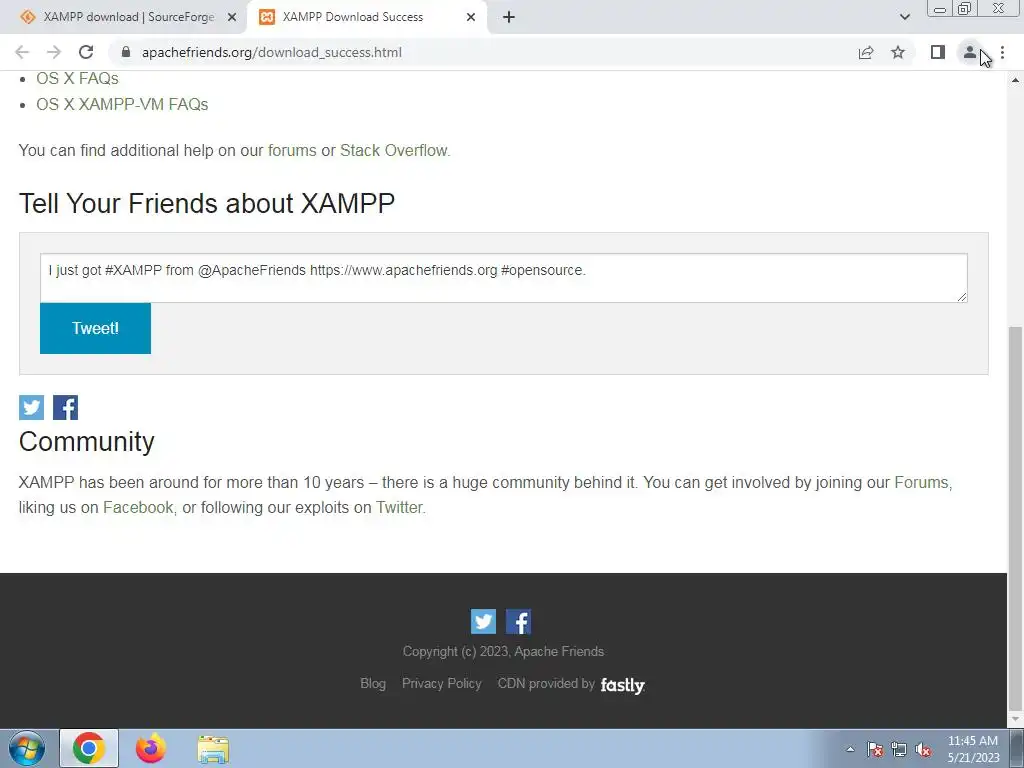Click the Chrome taskbar icon
This screenshot has width=1024, height=768.
point(89,748)
